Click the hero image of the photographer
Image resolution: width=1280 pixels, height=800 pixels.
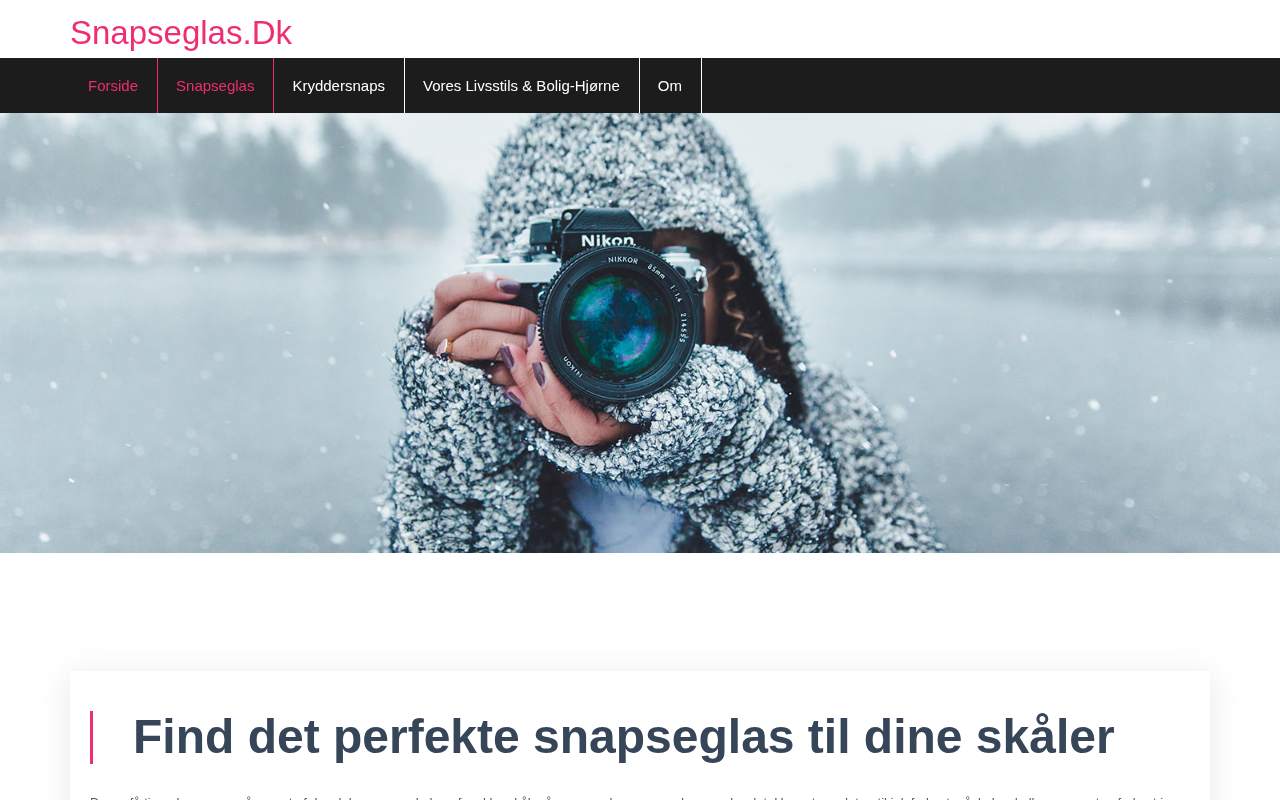[x=640, y=333]
